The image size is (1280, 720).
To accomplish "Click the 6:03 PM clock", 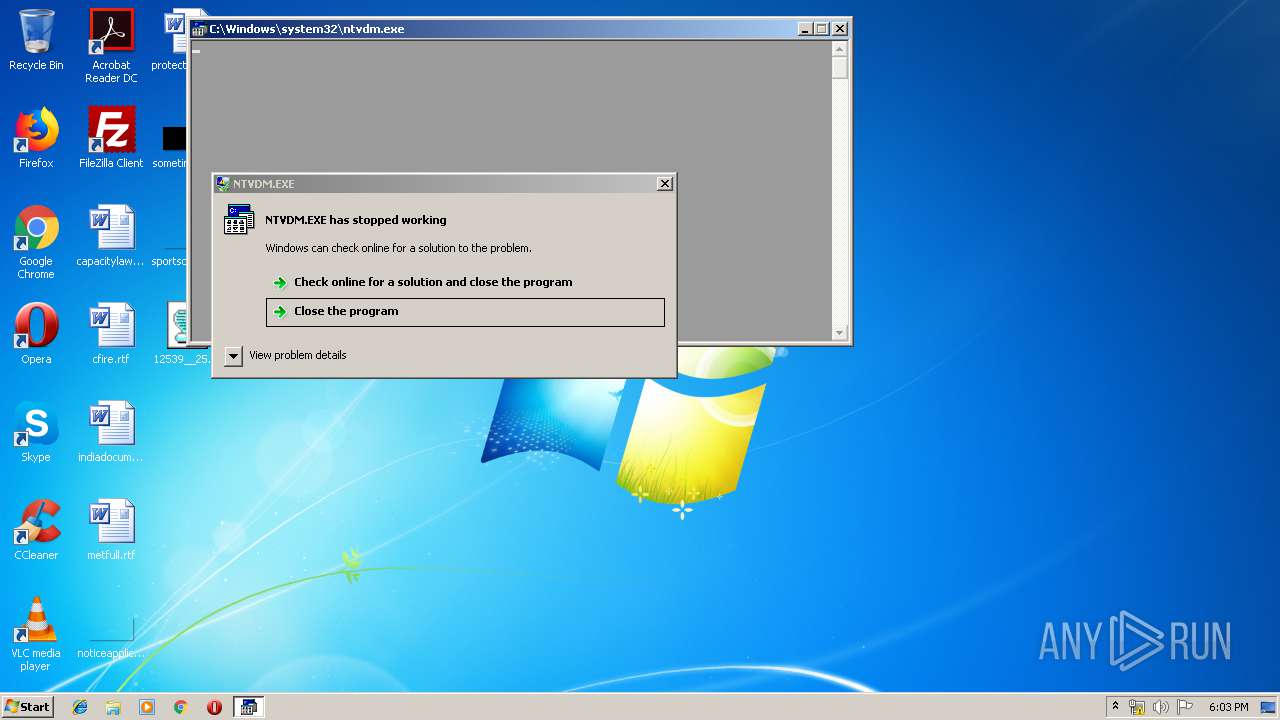I will (x=1228, y=707).
